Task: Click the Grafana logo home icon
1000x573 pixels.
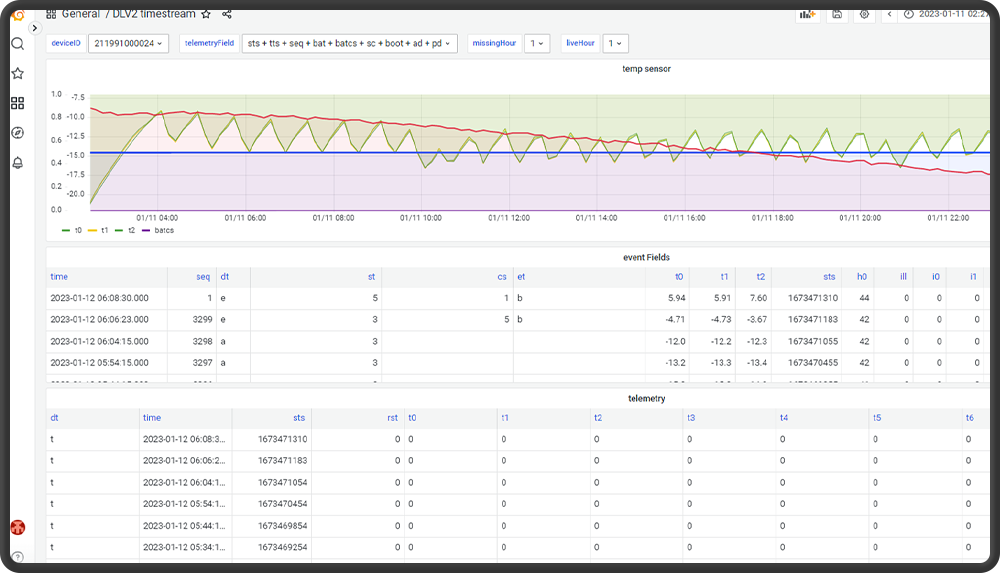Action: 17,16
